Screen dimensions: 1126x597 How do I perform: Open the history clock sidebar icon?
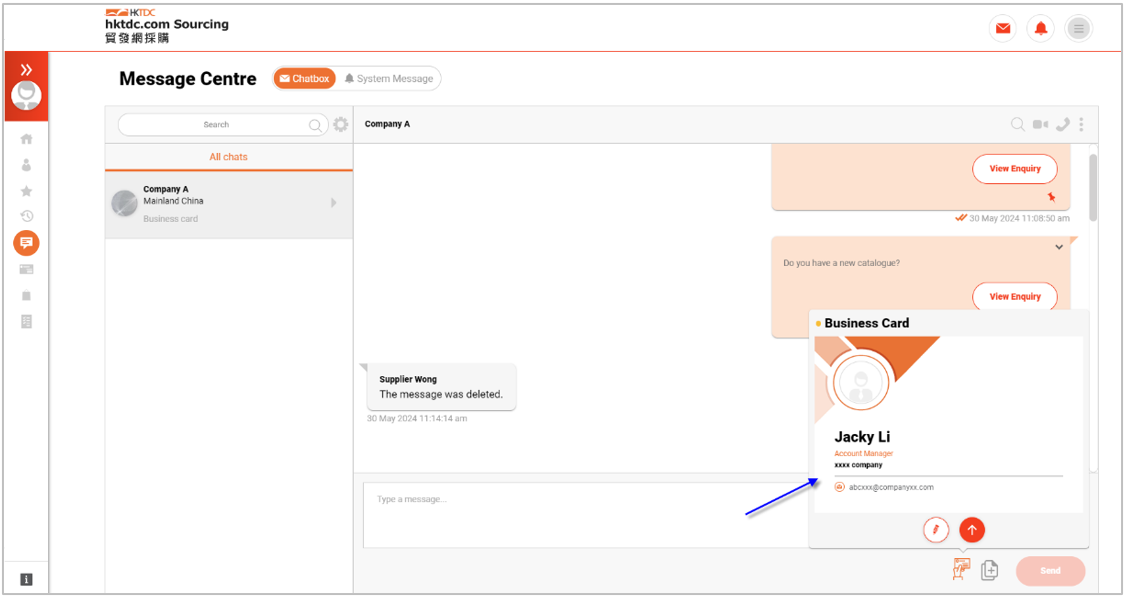(26, 216)
